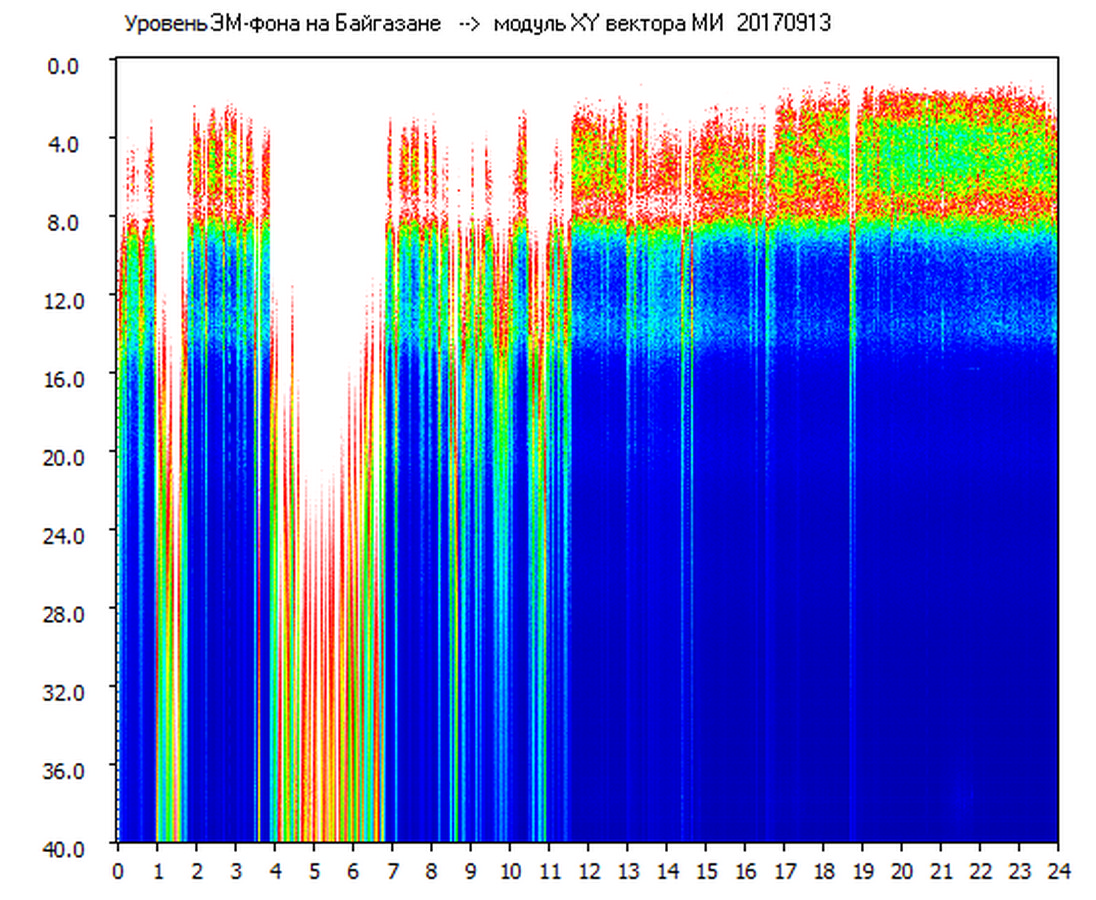The height and width of the screenshot is (900, 1096).
Task: Select hour 0 on the horizontal axis
Action: point(118,870)
